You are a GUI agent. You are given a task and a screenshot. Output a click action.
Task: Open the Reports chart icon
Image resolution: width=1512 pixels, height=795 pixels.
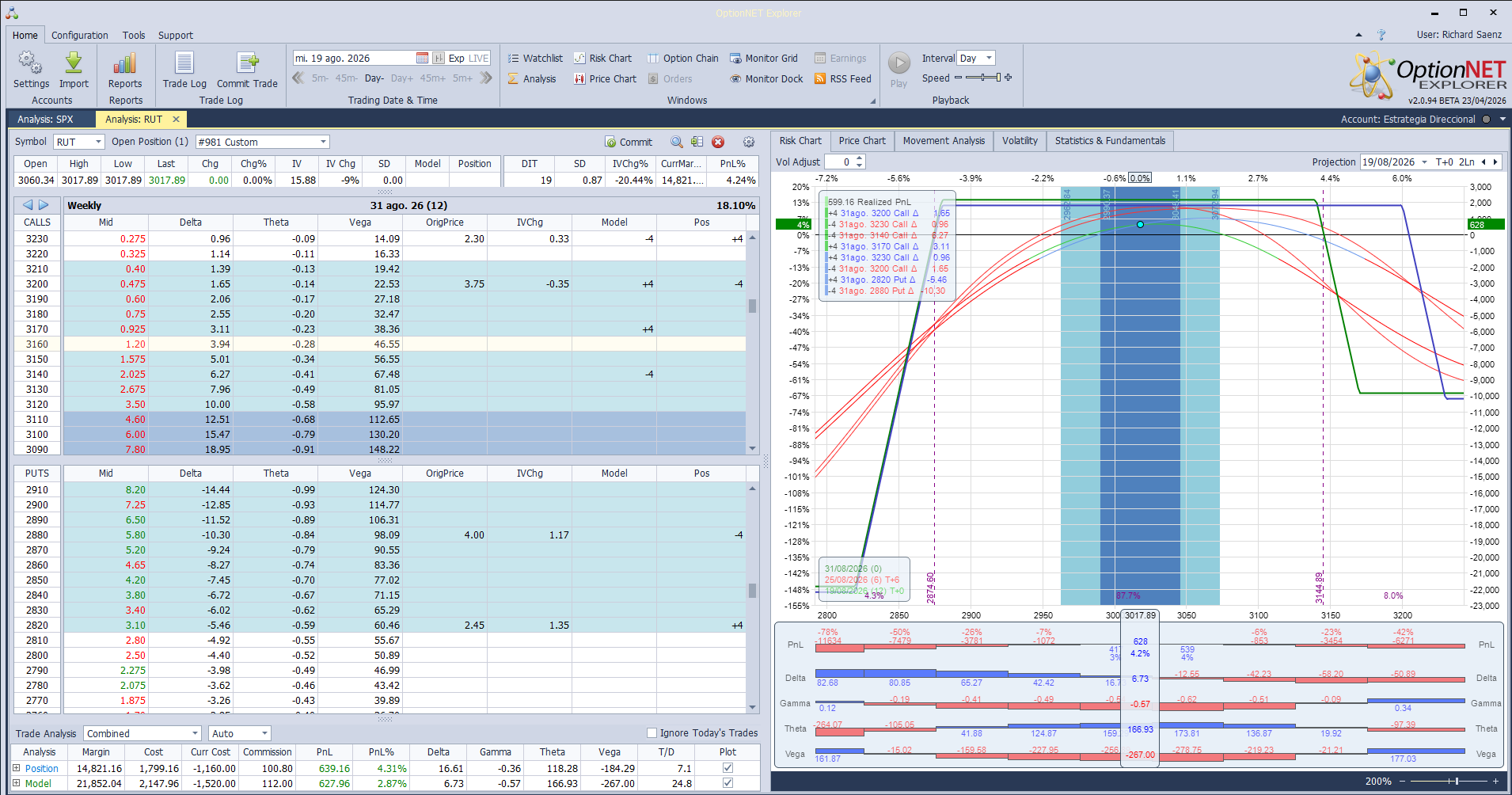point(125,70)
